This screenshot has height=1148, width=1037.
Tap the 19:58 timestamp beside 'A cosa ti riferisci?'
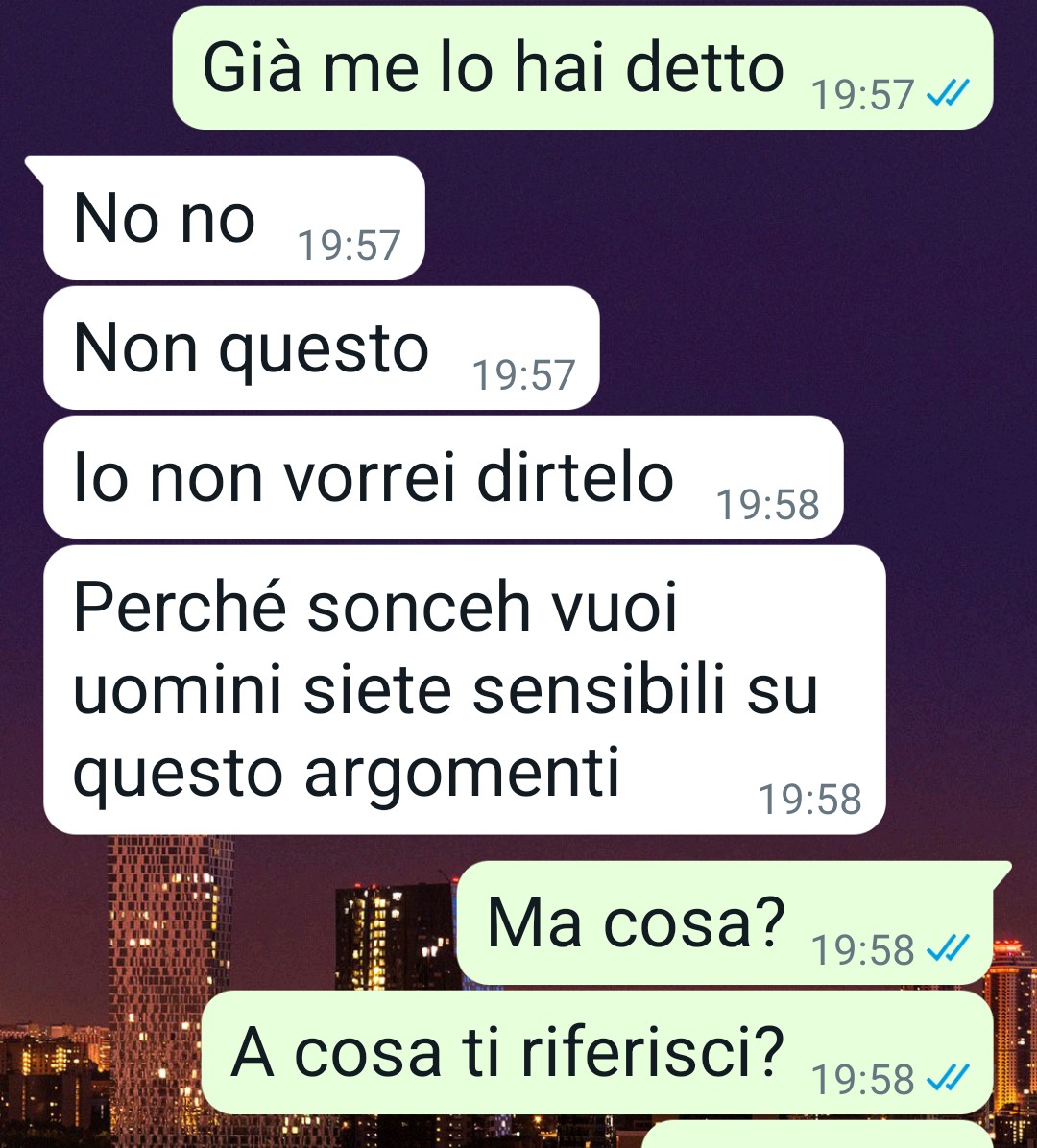pyautogui.click(x=862, y=1079)
